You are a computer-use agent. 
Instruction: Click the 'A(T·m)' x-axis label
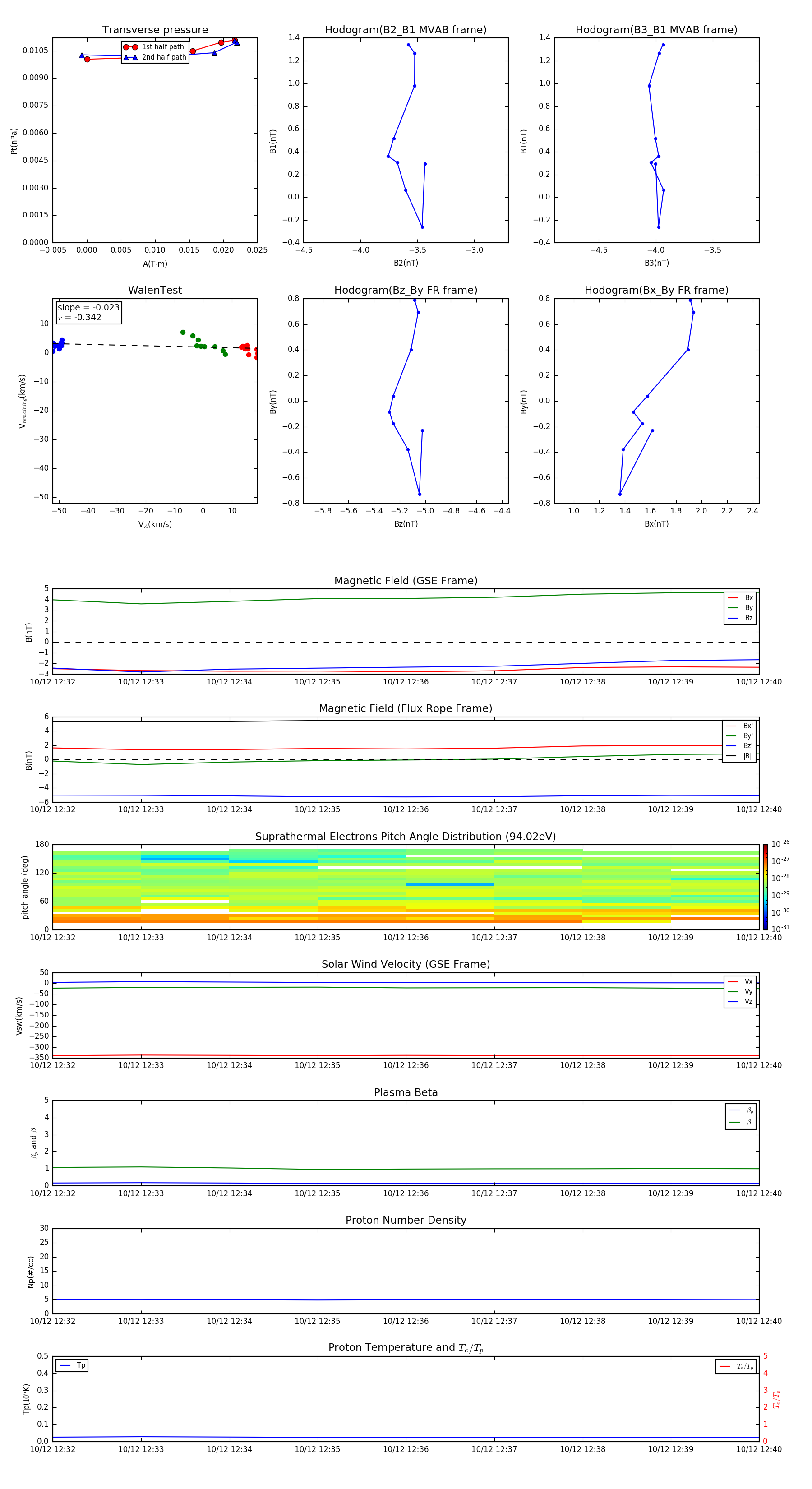click(x=155, y=264)
